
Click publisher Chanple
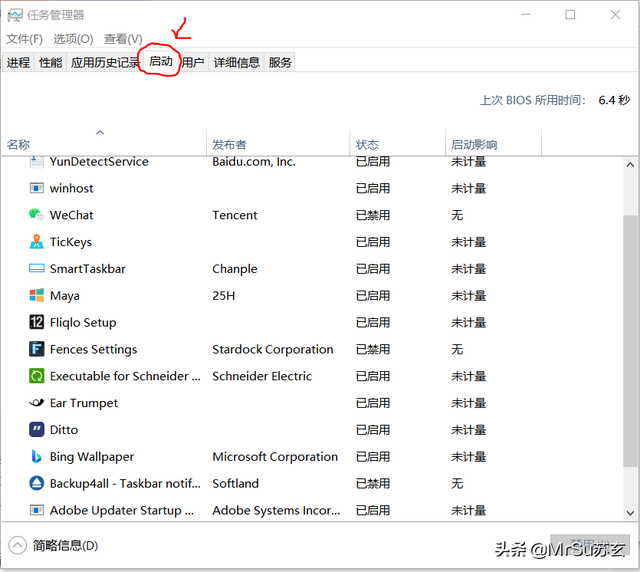[235, 269]
